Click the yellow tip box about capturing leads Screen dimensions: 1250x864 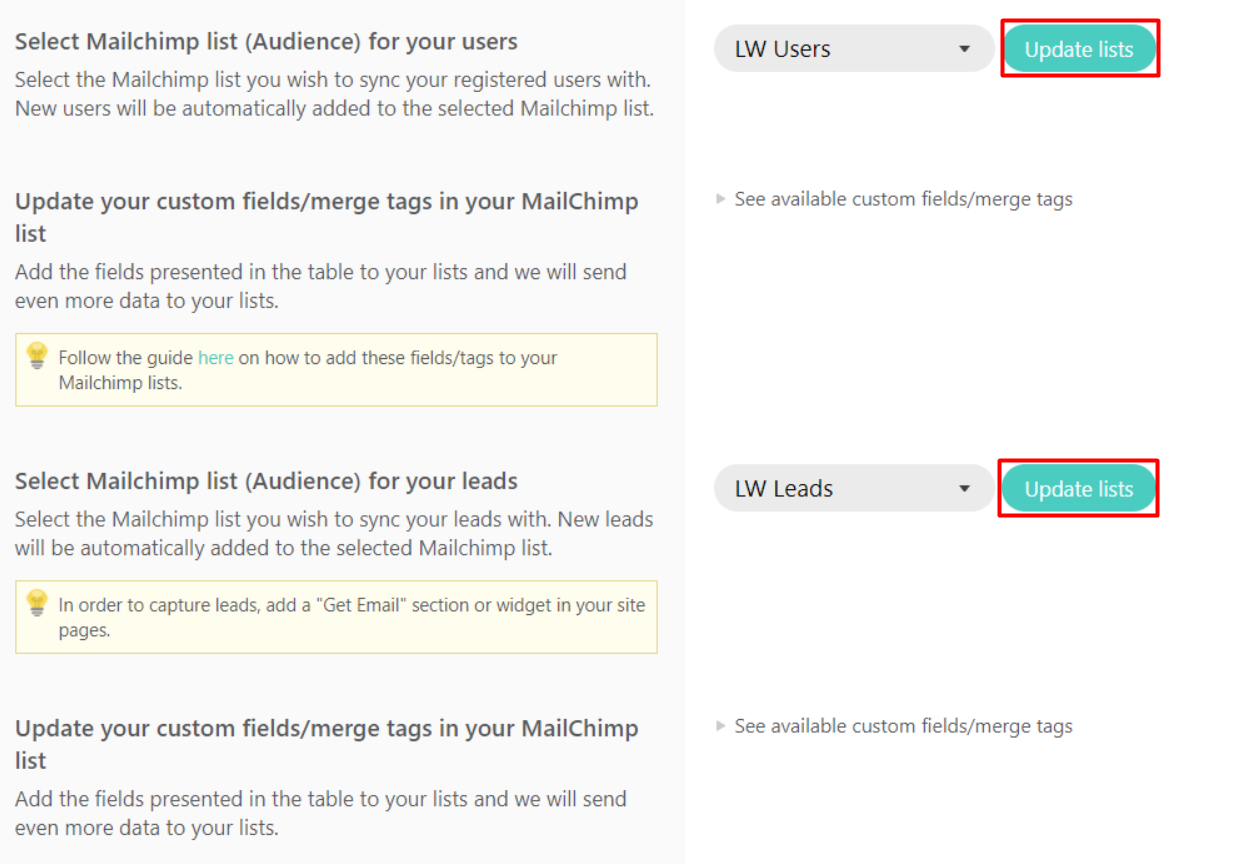[336, 616]
